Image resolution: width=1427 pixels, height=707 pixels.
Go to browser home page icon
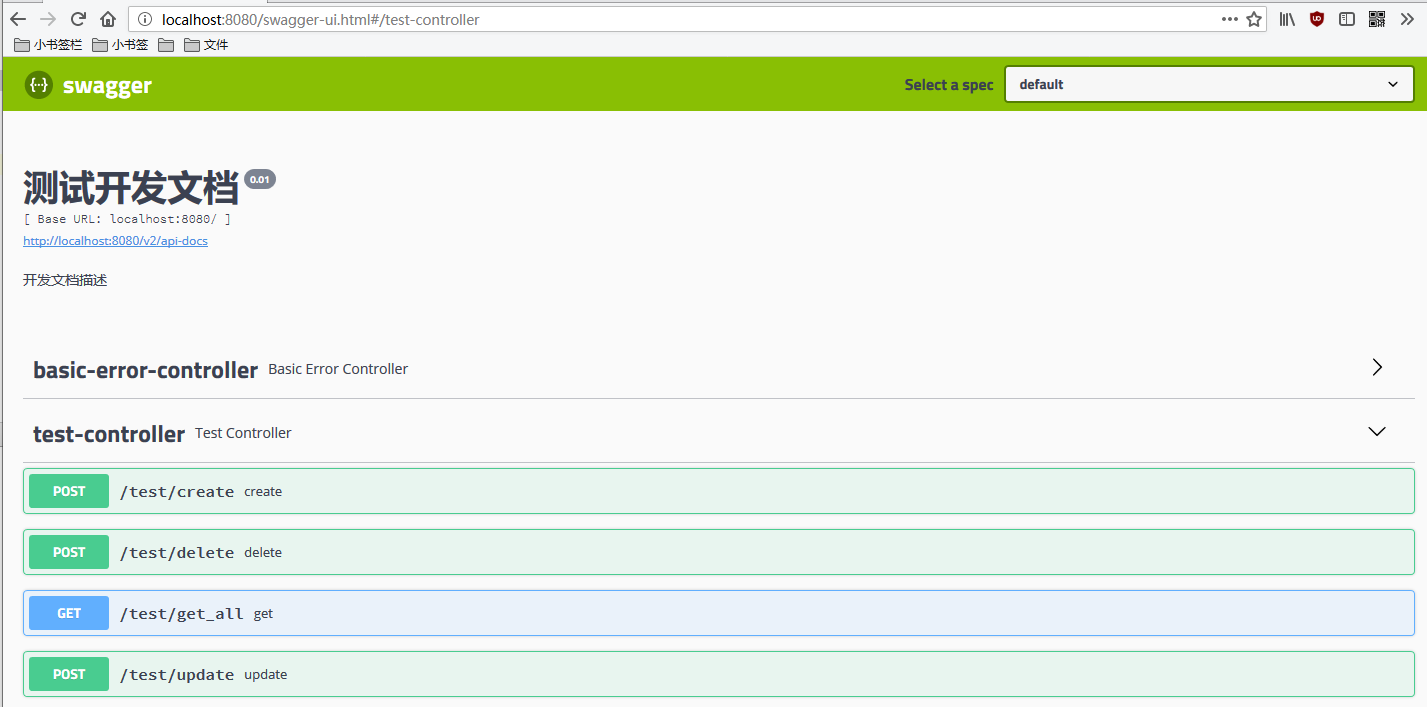[108, 19]
